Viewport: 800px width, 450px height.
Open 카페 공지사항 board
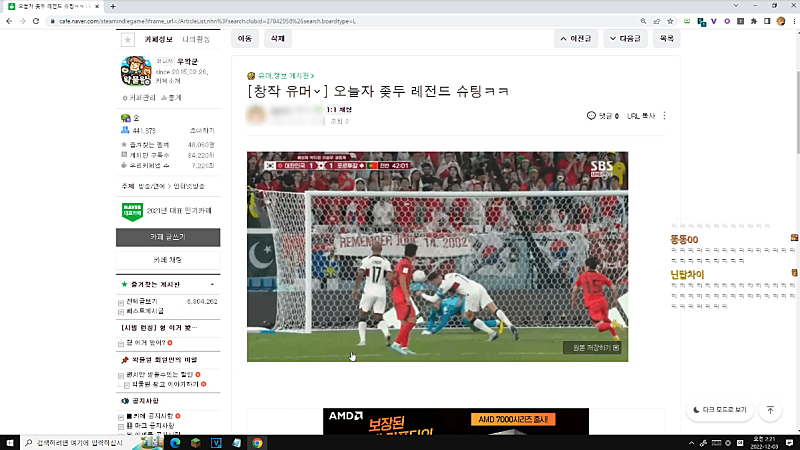tap(149, 416)
